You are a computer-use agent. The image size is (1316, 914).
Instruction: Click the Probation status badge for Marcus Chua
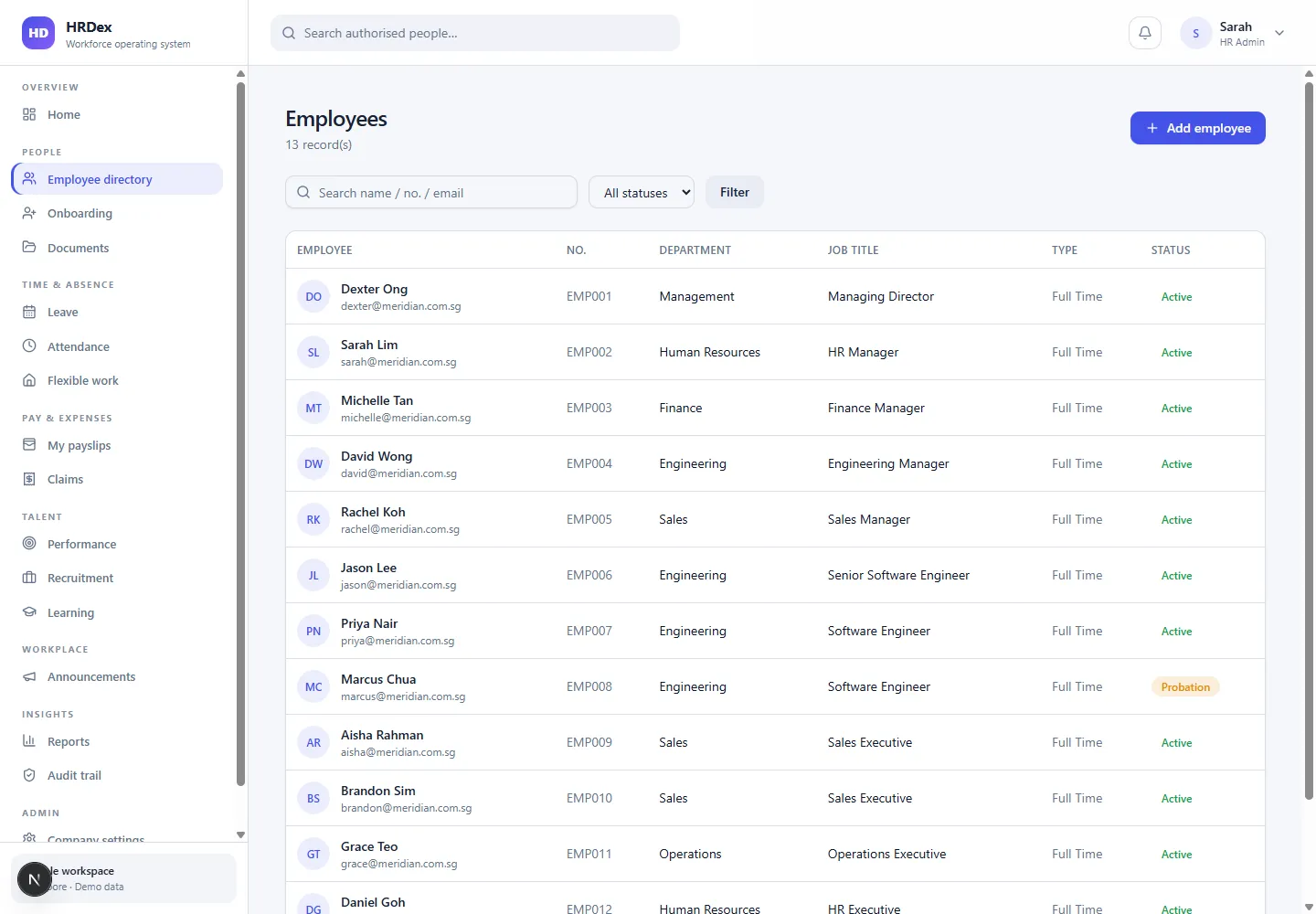[x=1185, y=687]
